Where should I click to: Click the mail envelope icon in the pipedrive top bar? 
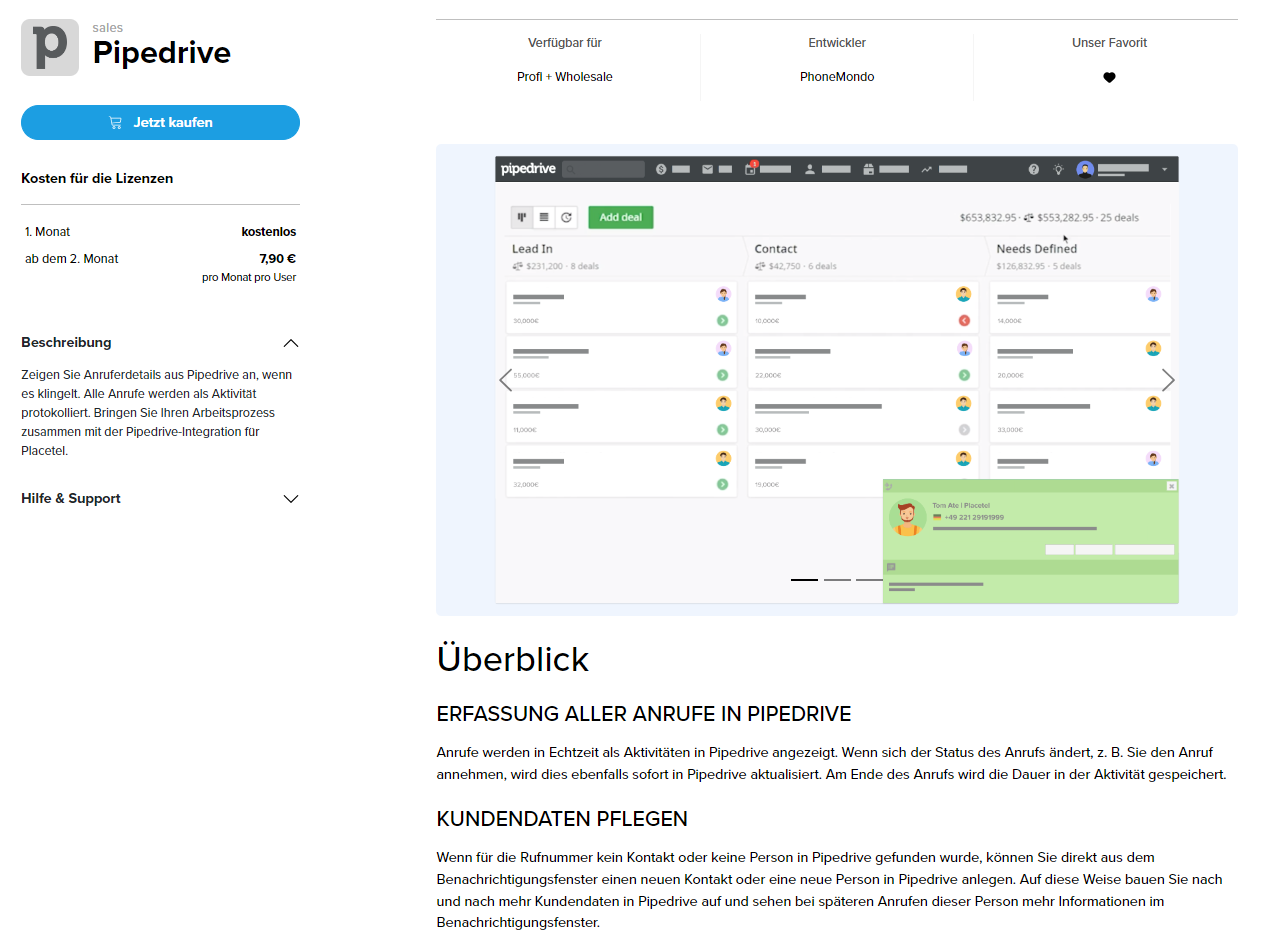coord(707,170)
